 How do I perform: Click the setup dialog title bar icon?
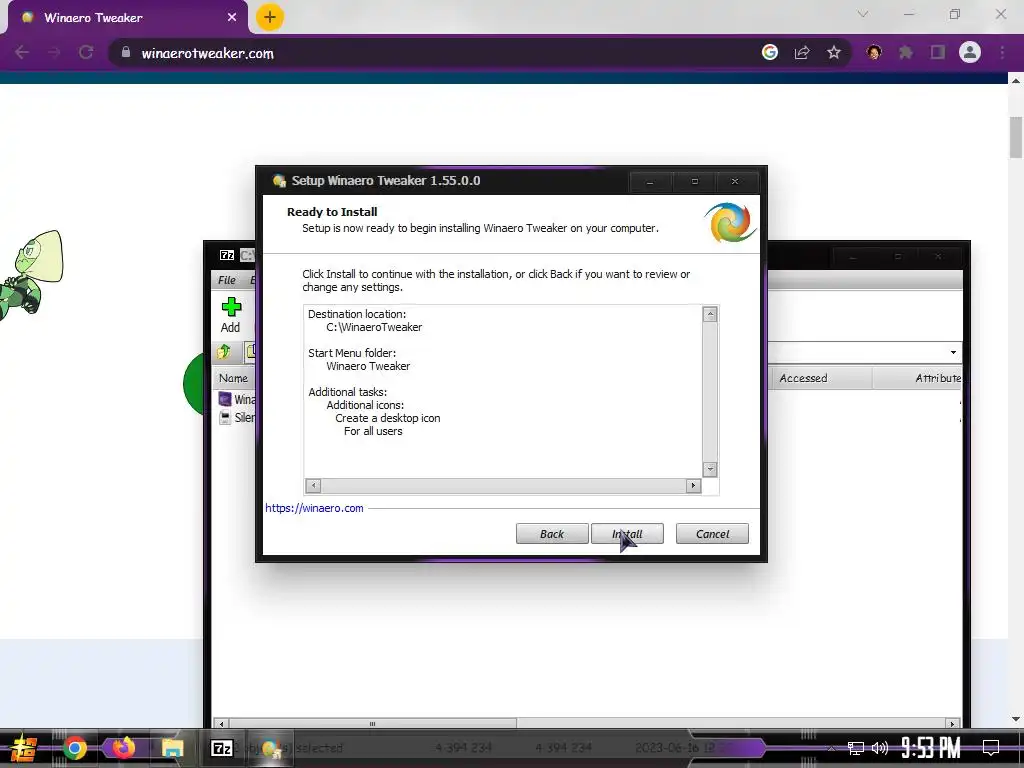pos(280,181)
